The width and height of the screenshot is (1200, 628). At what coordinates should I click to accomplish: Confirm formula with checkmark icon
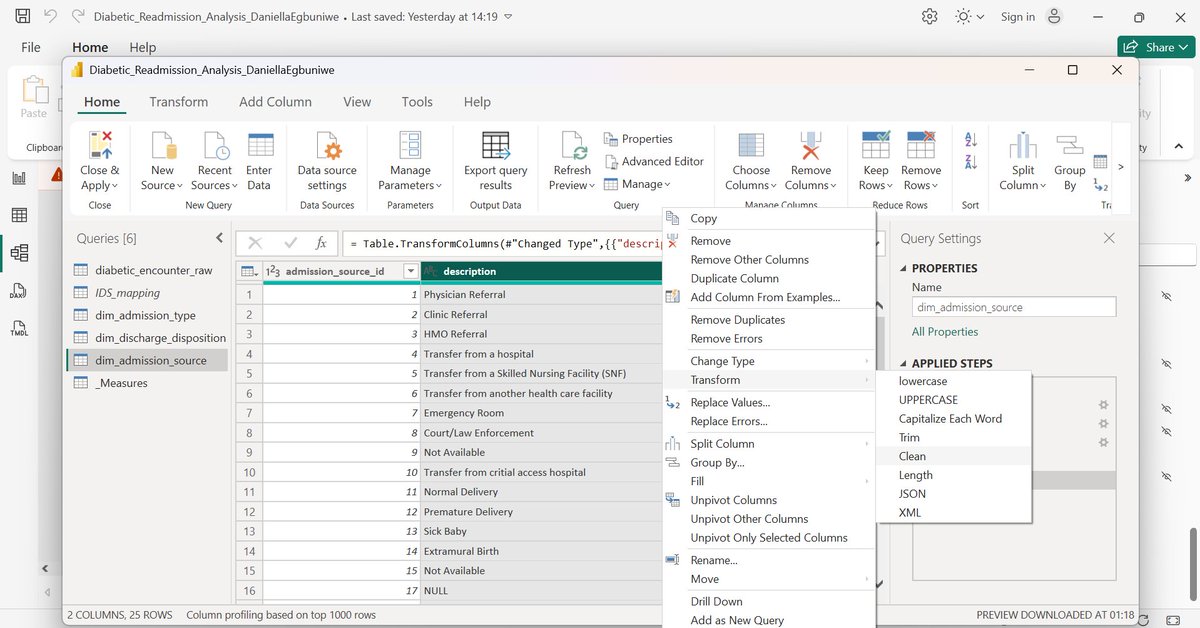291,243
